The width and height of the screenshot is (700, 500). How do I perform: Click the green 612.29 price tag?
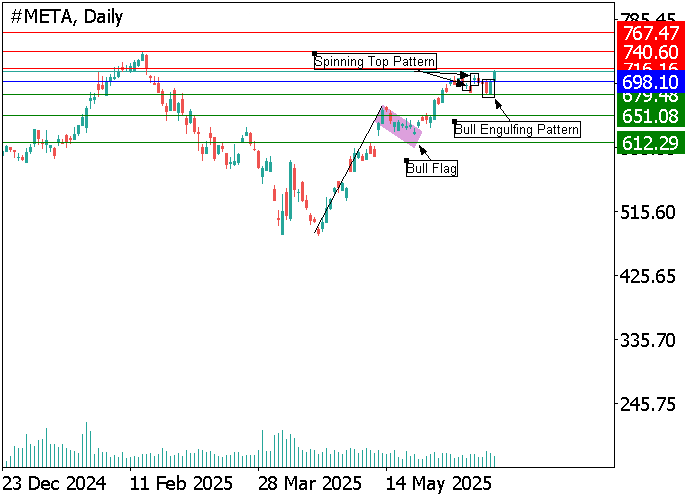click(650, 143)
